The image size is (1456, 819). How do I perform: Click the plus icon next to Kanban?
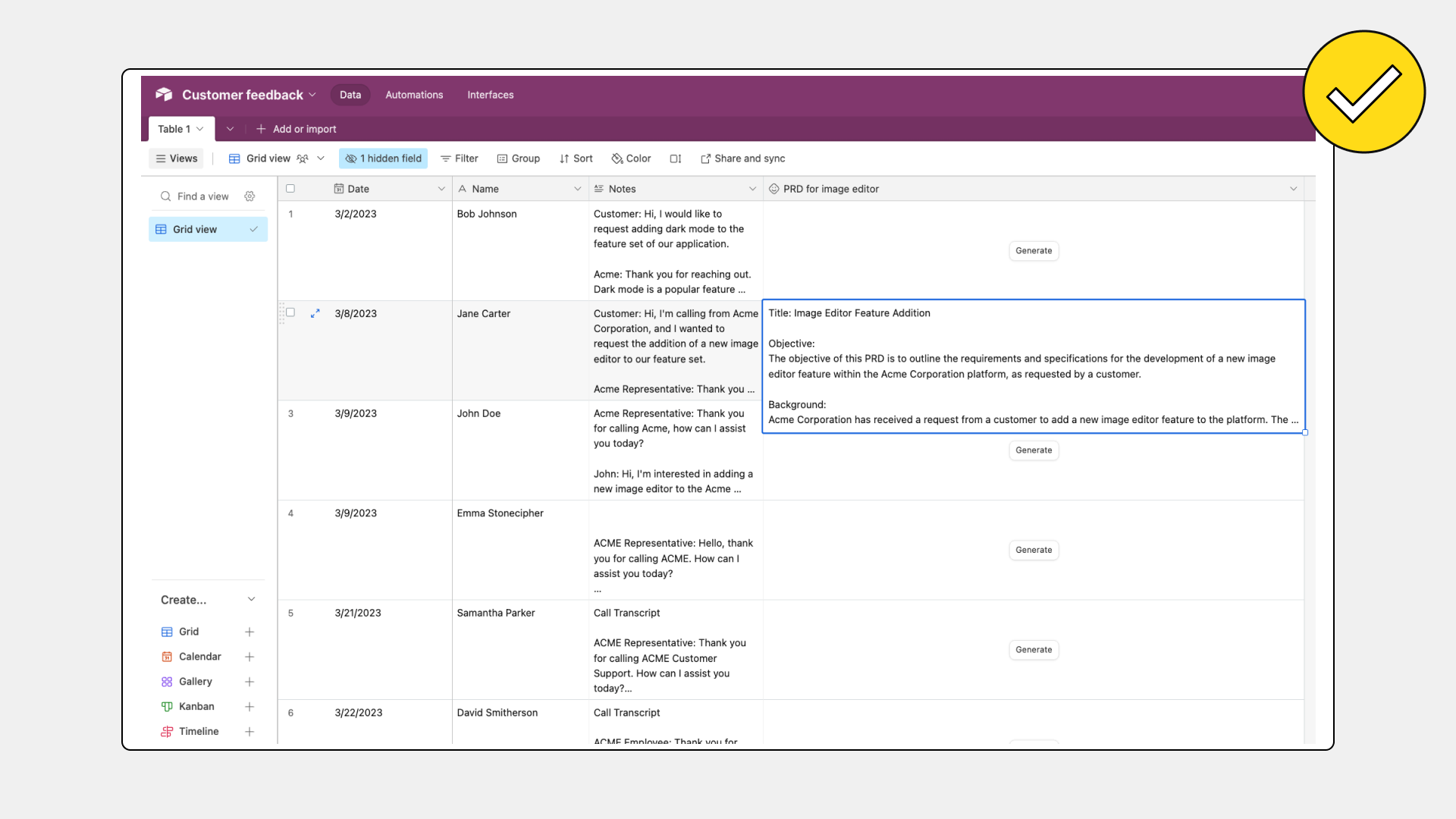click(249, 707)
